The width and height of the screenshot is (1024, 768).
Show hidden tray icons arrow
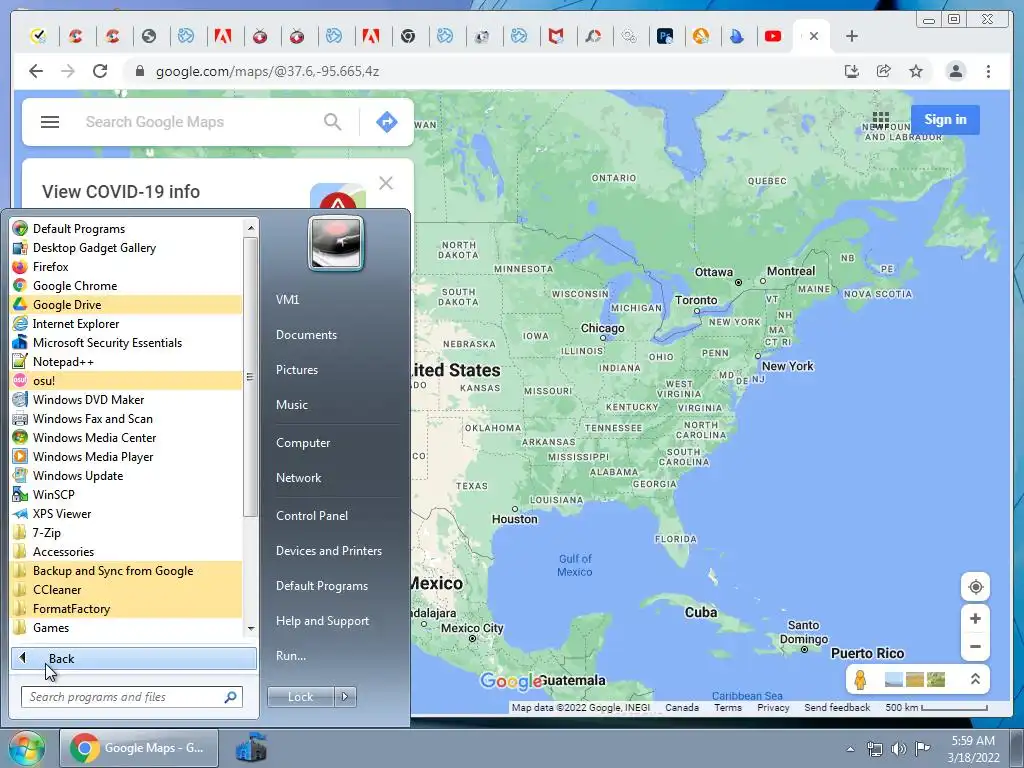pos(850,749)
